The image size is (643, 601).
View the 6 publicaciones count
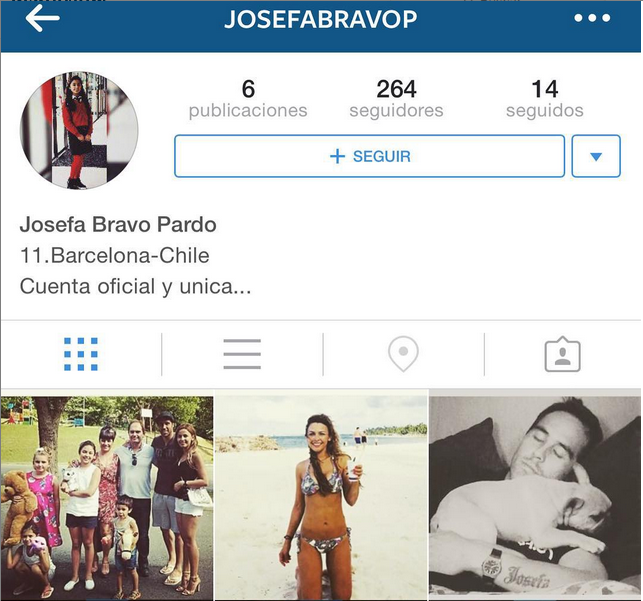(x=248, y=99)
